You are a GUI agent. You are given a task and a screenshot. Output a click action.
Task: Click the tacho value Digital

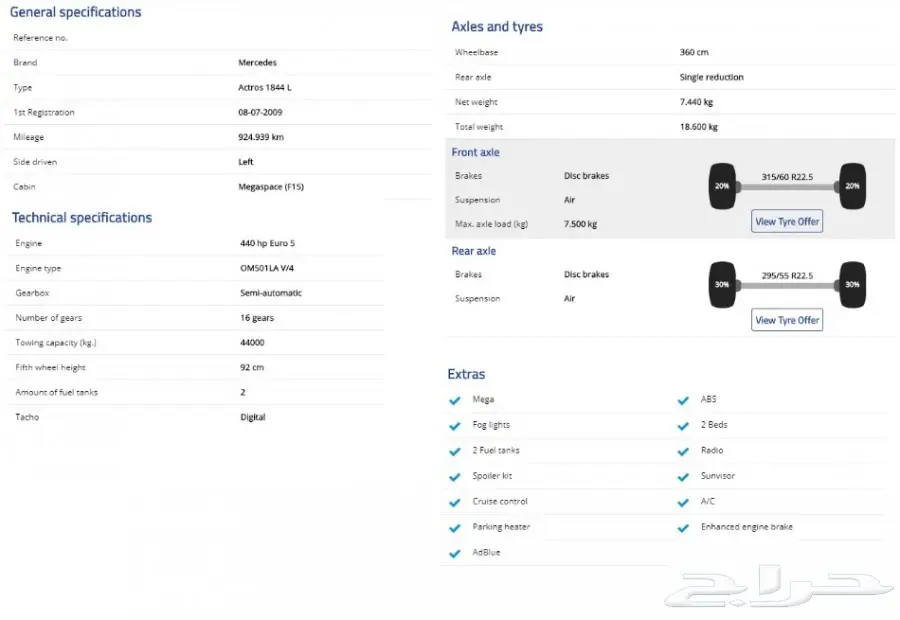pyautogui.click(x=253, y=417)
